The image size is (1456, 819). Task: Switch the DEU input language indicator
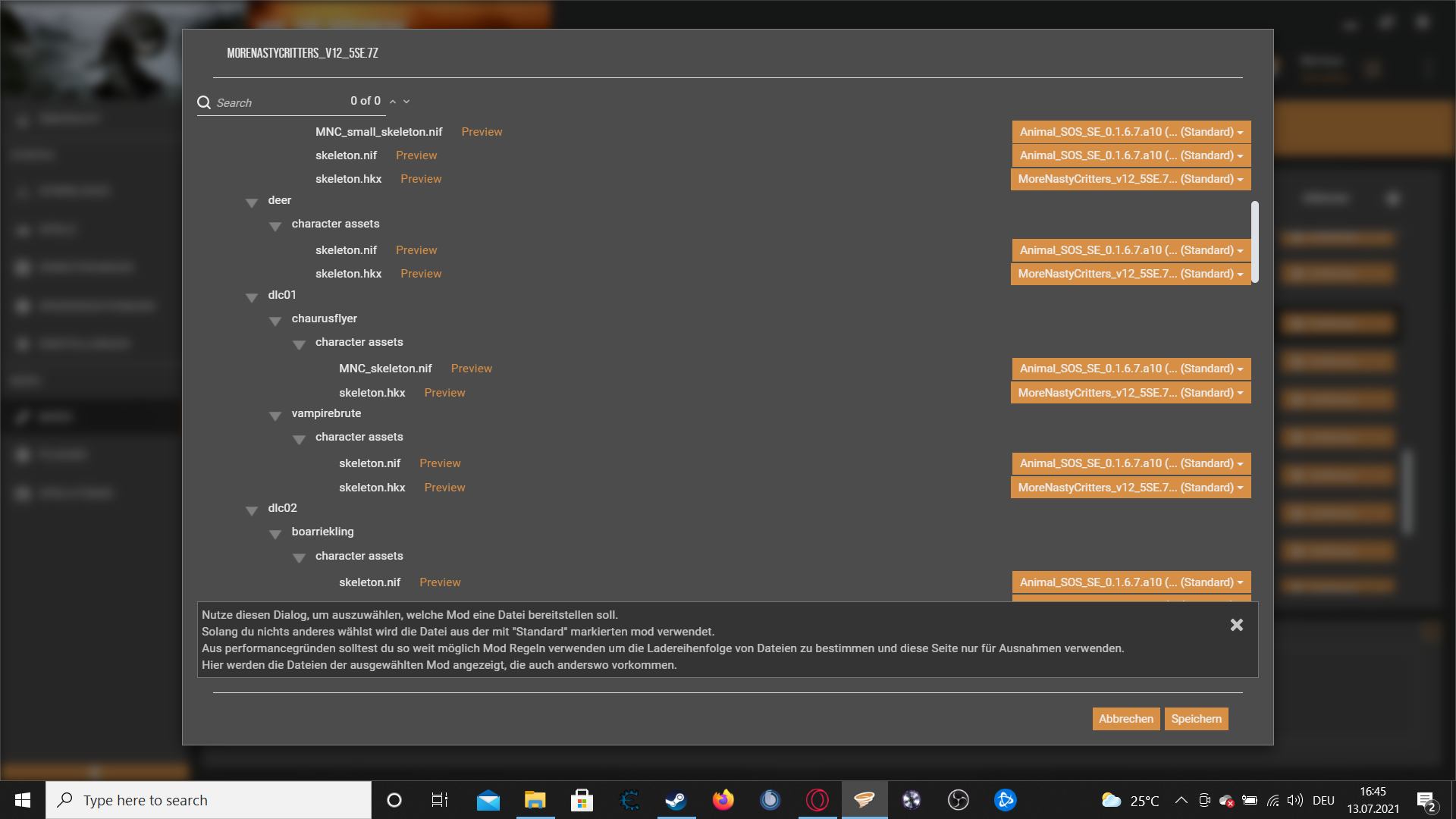click(x=1323, y=801)
